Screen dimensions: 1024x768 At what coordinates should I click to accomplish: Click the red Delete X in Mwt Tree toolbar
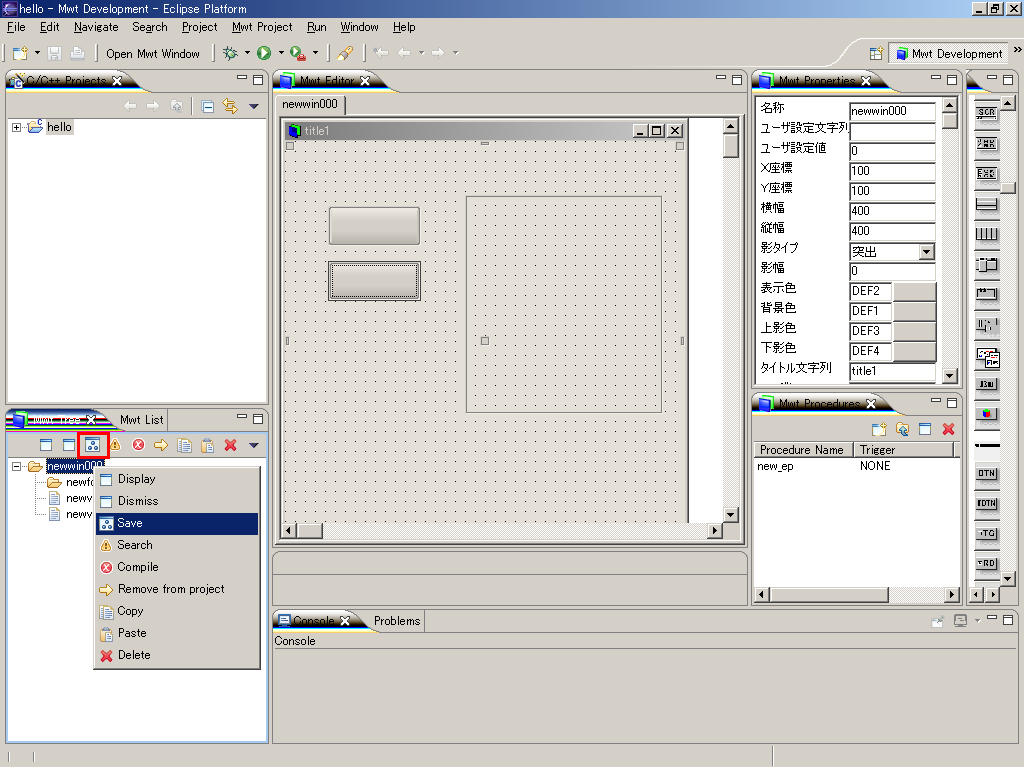tap(231, 445)
